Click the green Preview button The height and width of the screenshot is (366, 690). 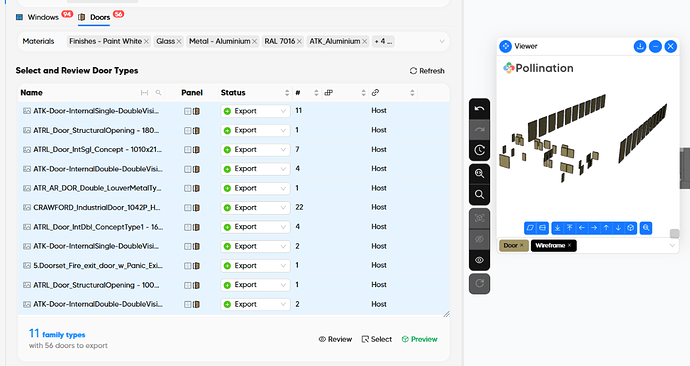click(x=419, y=339)
